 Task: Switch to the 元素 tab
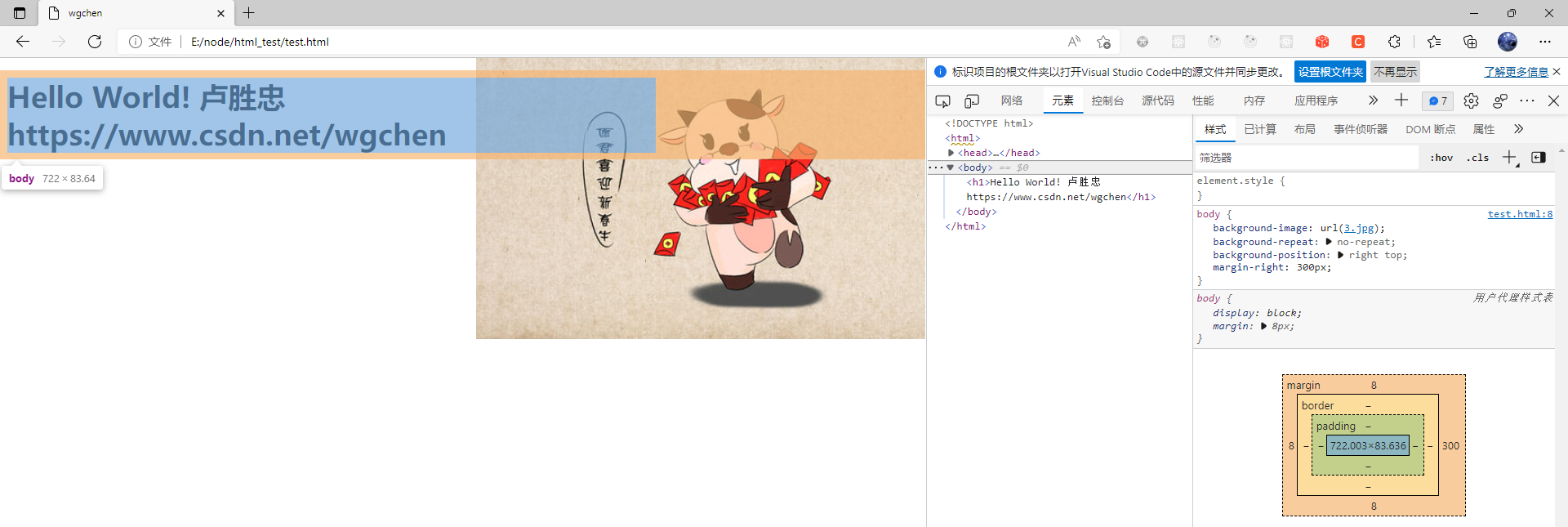(x=1062, y=100)
